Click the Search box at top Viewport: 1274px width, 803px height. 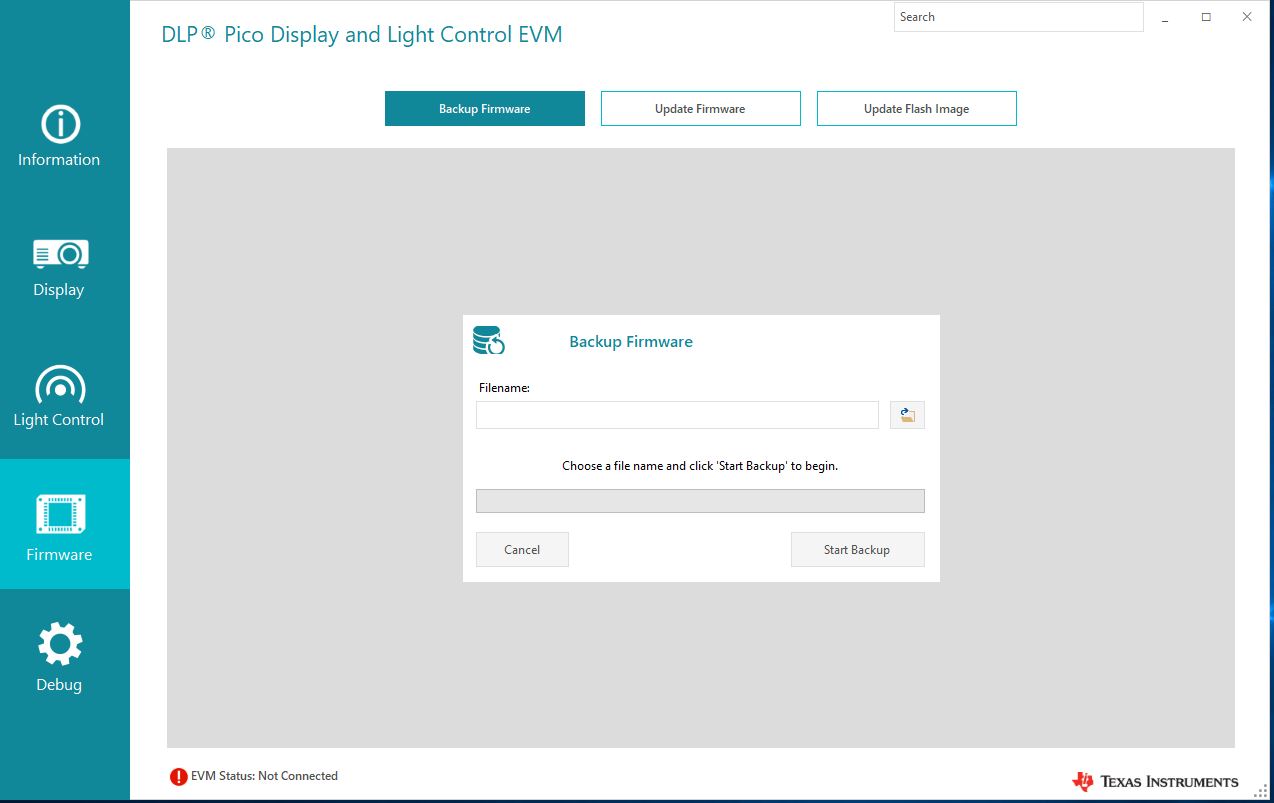1018,17
